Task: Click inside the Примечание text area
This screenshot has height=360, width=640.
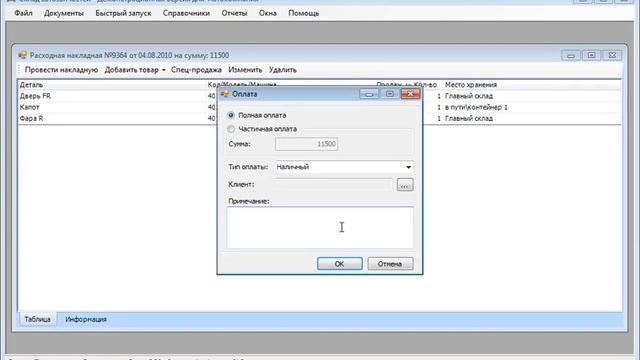Action: 320,227
